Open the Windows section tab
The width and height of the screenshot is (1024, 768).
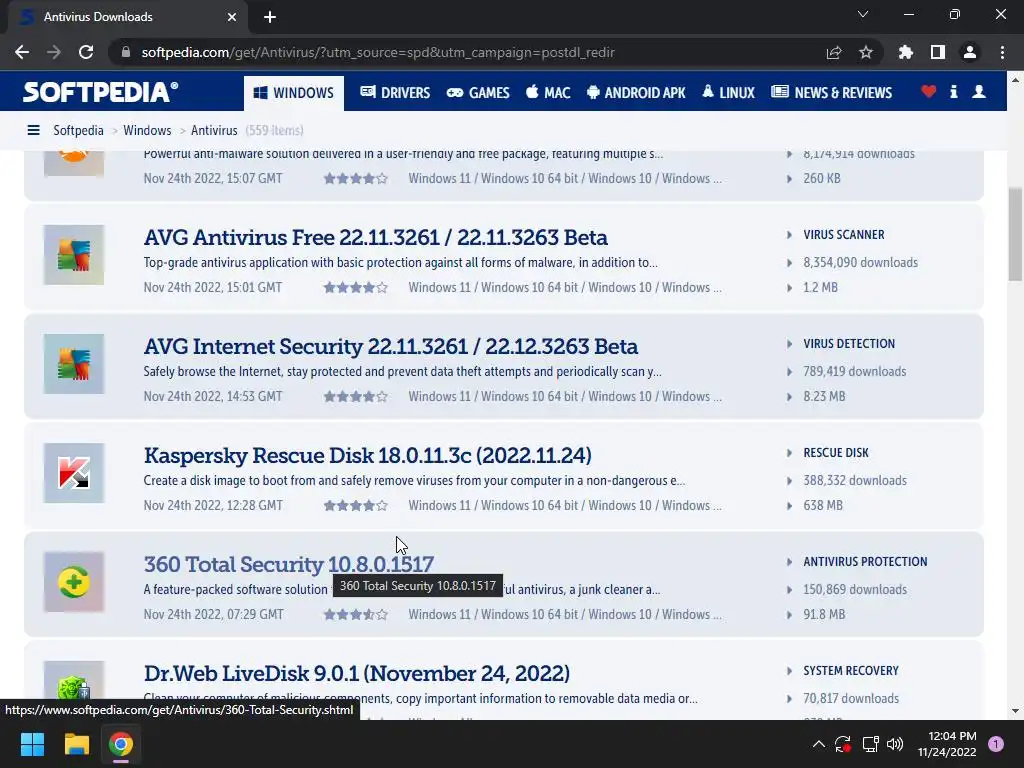294,93
